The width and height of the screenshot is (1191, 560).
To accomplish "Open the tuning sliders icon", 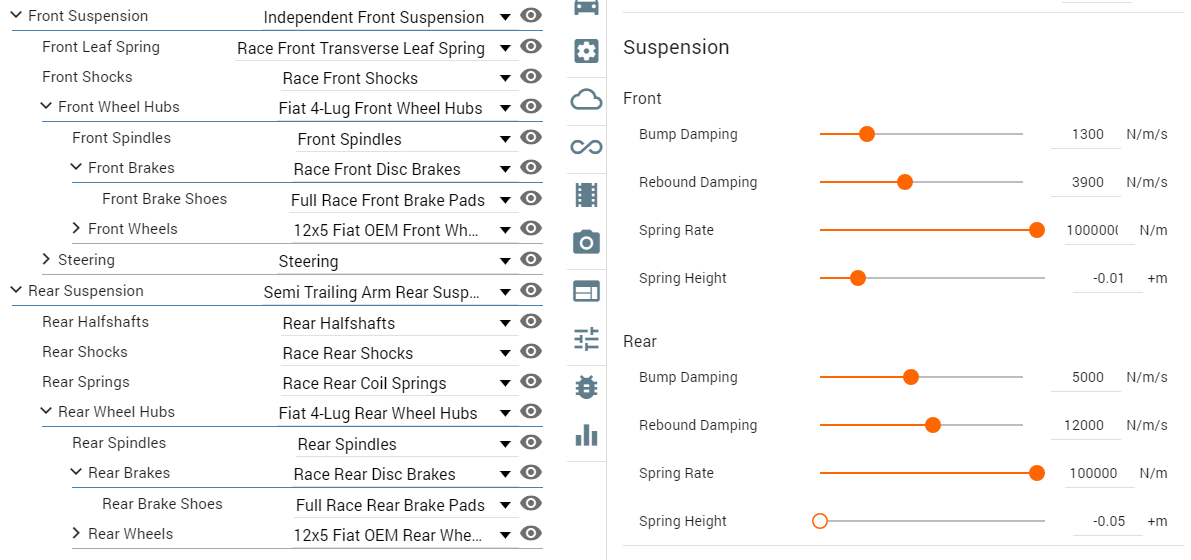I will point(586,339).
